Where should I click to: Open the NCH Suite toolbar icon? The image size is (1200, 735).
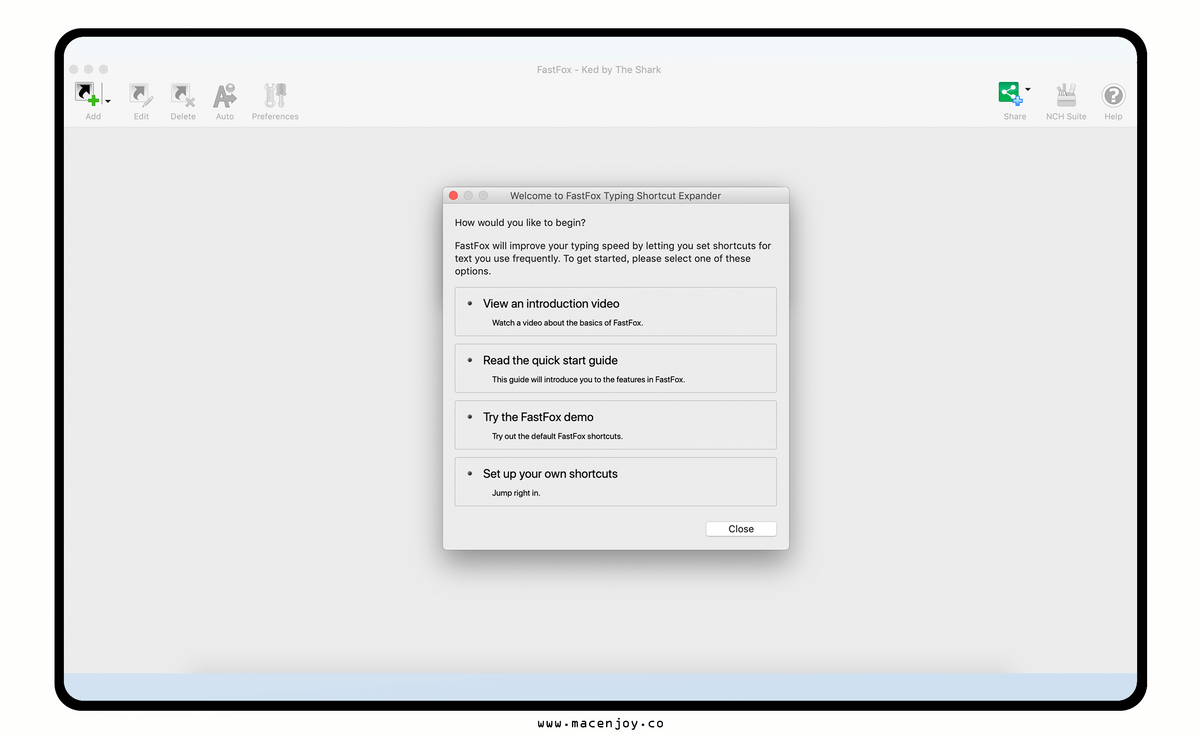click(1066, 95)
